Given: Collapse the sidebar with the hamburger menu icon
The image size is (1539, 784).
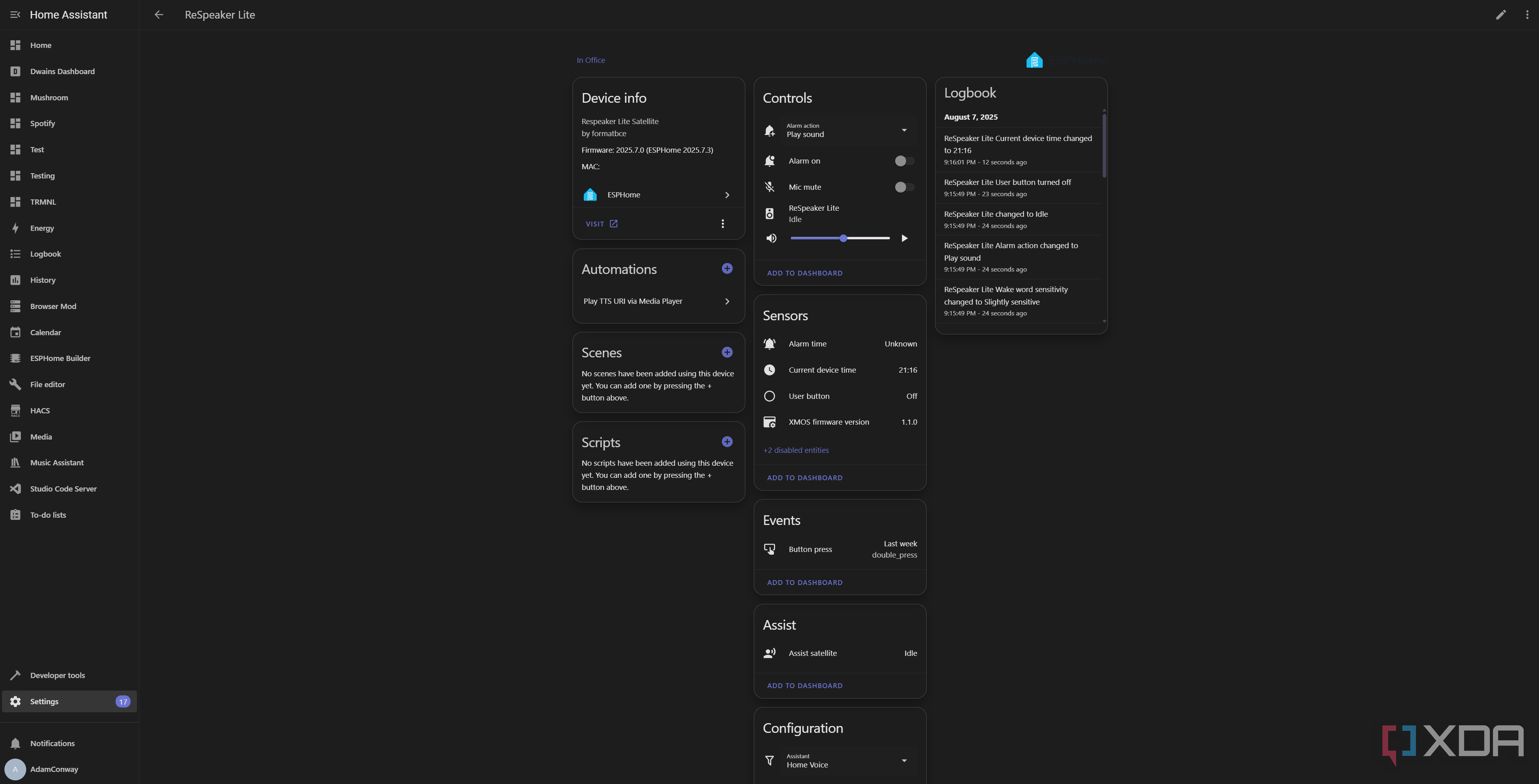Looking at the screenshot, I should coord(15,15).
